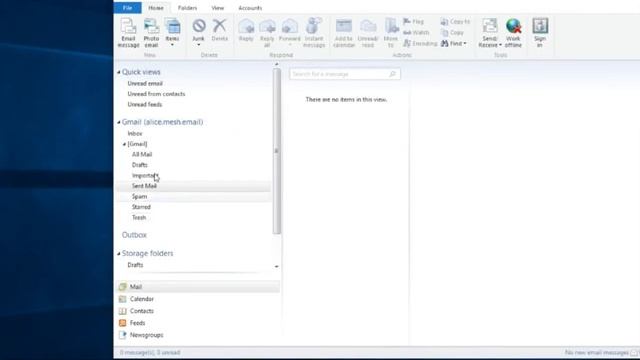This screenshot has height=360, width=640.
Task: Click folder pane scrollbar up arrow
Action: point(277,64)
